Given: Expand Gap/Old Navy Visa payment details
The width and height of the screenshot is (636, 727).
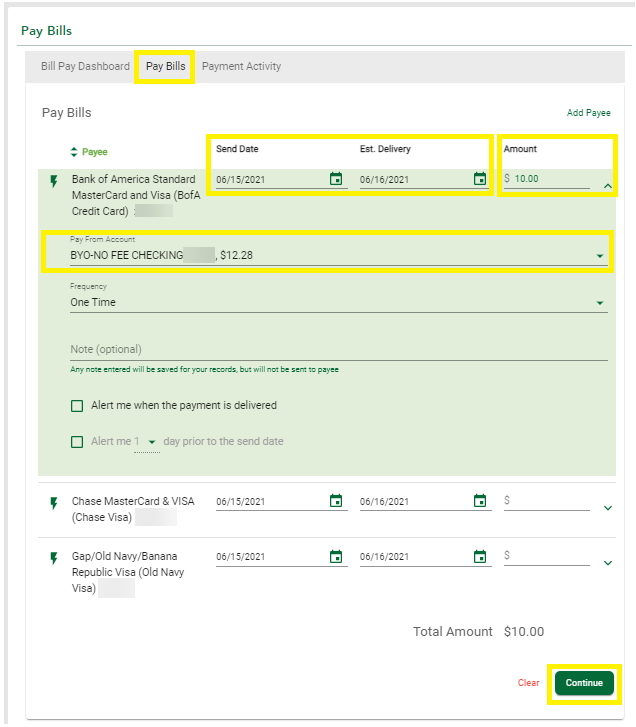Looking at the screenshot, I should (608, 563).
